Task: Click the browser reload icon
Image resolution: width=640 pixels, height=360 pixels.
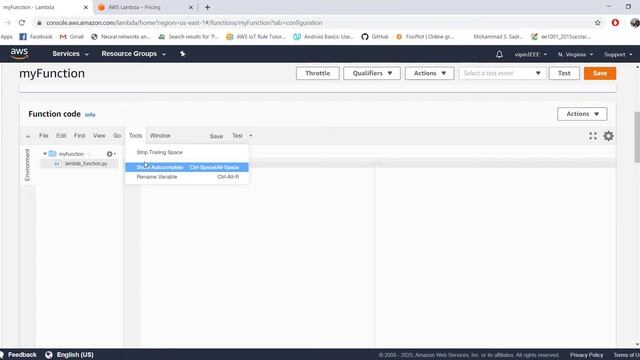Action: [x=22, y=23]
